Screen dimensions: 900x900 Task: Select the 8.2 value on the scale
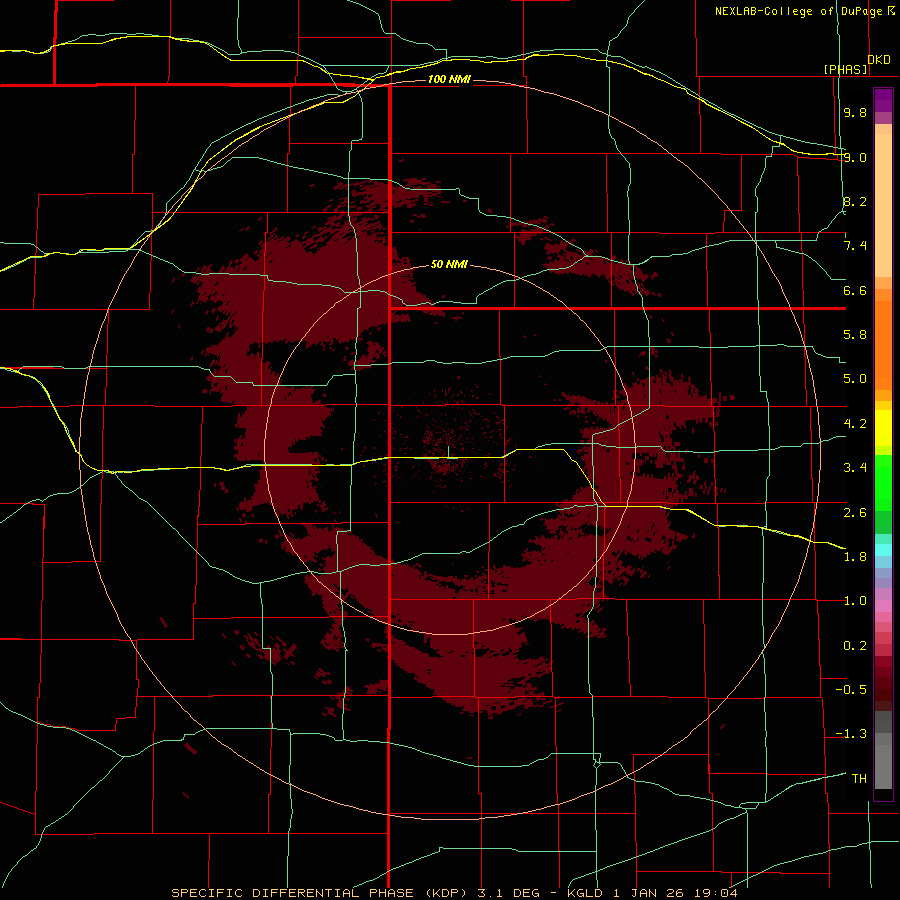tap(855, 201)
